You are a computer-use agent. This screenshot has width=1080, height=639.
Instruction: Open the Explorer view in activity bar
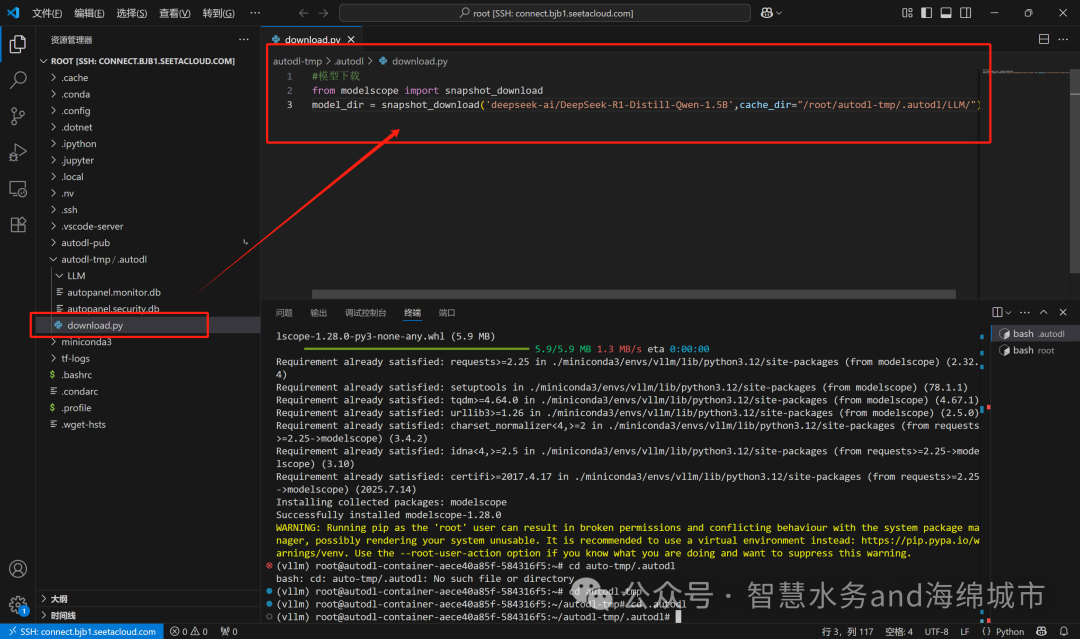click(x=18, y=44)
